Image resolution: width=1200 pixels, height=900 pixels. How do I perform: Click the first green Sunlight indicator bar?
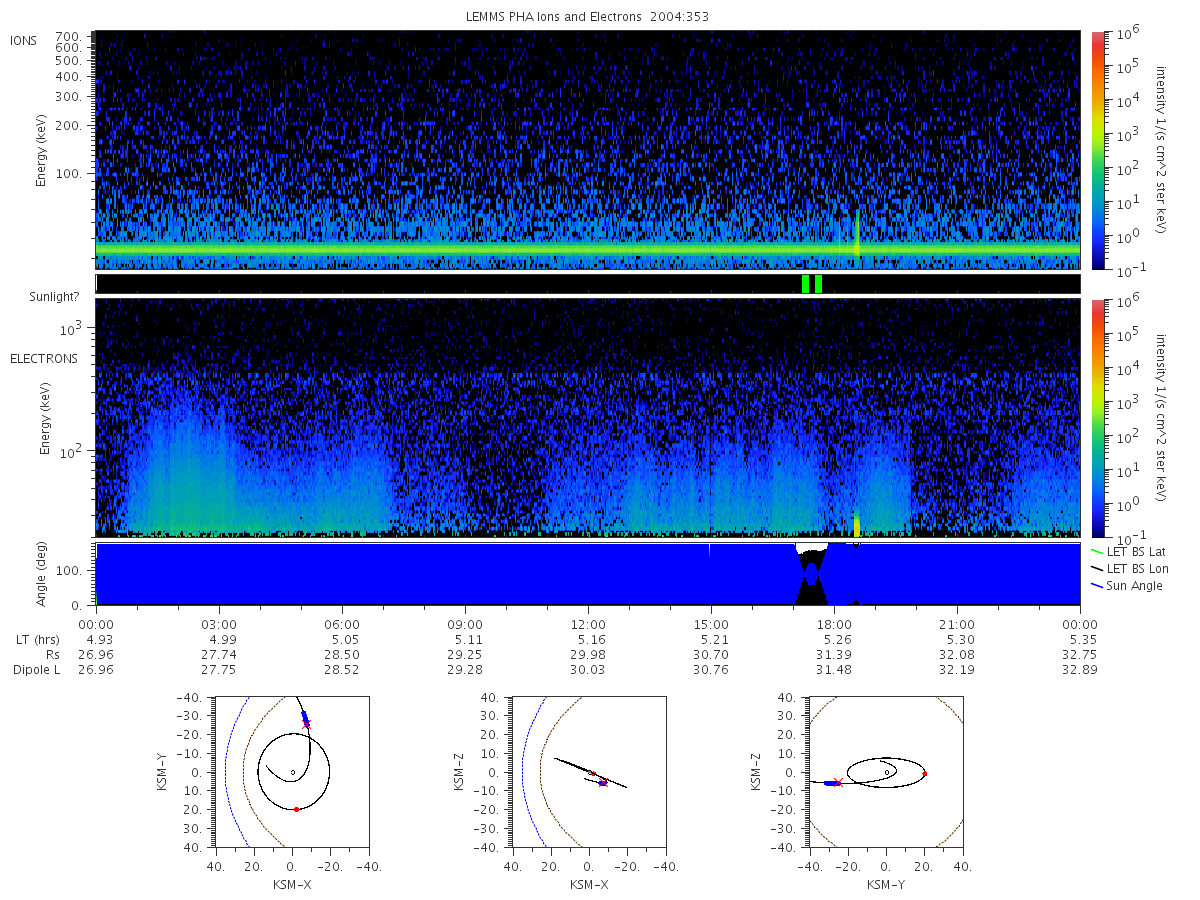tap(806, 284)
